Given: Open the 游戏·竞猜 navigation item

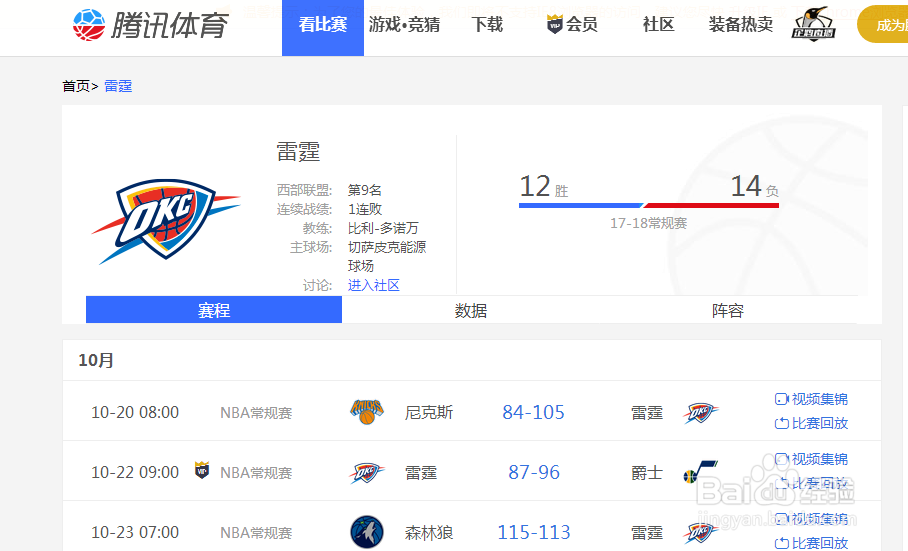Looking at the screenshot, I should pyautogui.click(x=404, y=24).
